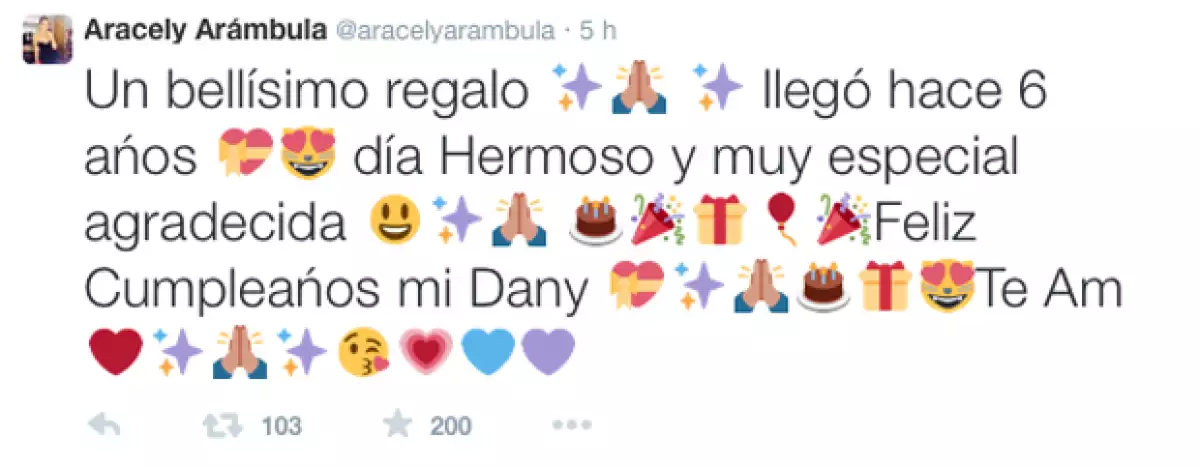This screenshot has height=466, width=1200.
Task: Open the more options ellipsis
Action: [x=572, y=426]
